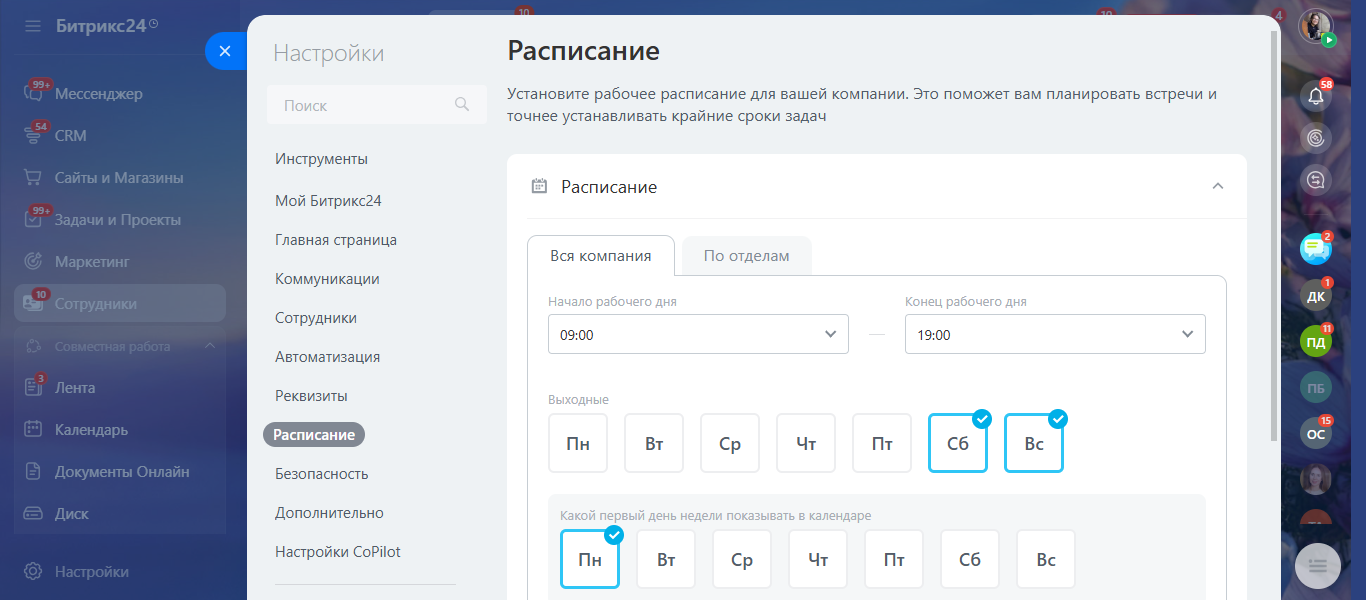Open the Диск icon in the sidebar
1366x600 pixels.
tap(33, 513)
